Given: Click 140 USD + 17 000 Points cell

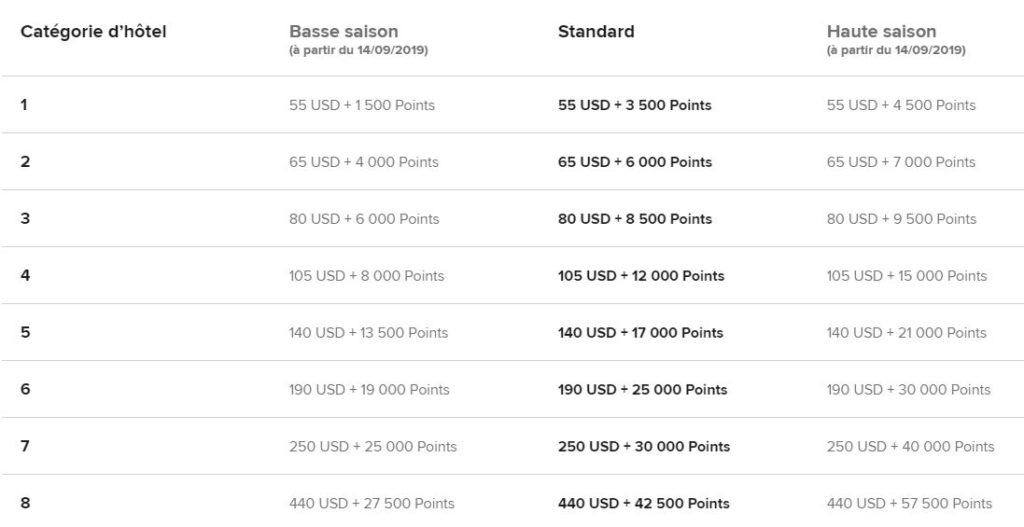Looking at the screenshot, I should [x=640, y=333].
